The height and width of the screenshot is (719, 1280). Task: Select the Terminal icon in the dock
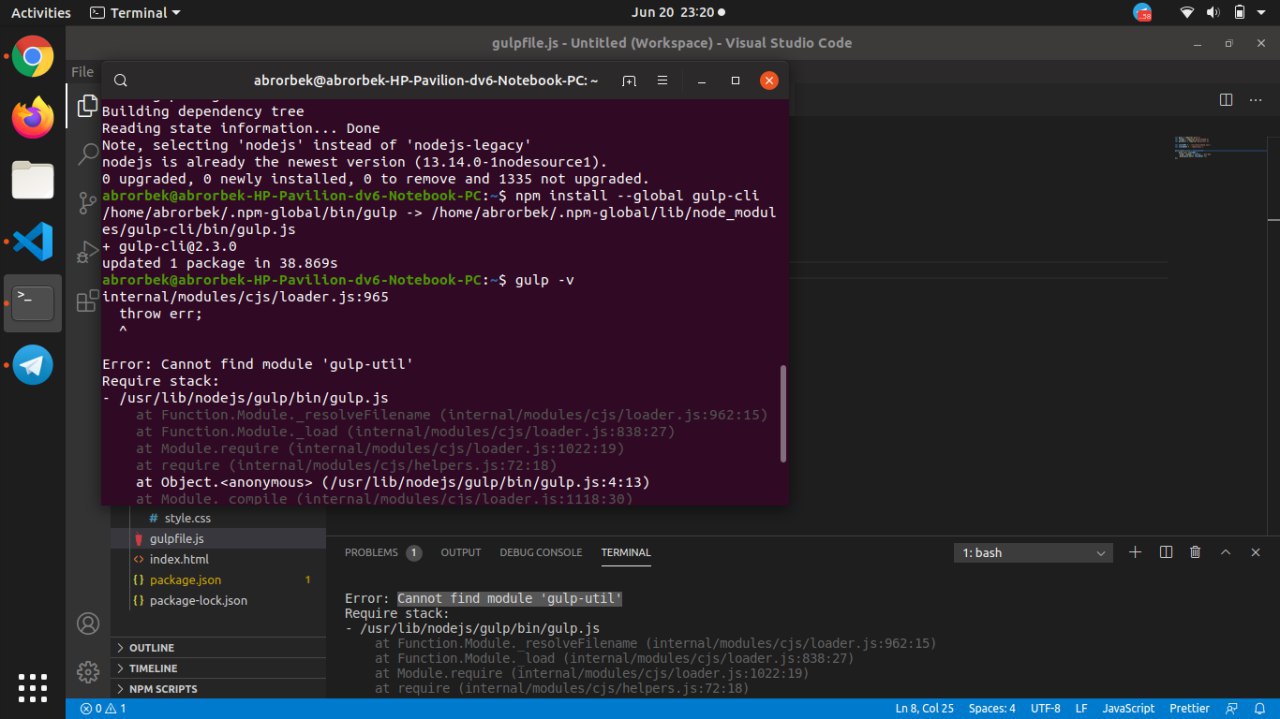[33, 303]
